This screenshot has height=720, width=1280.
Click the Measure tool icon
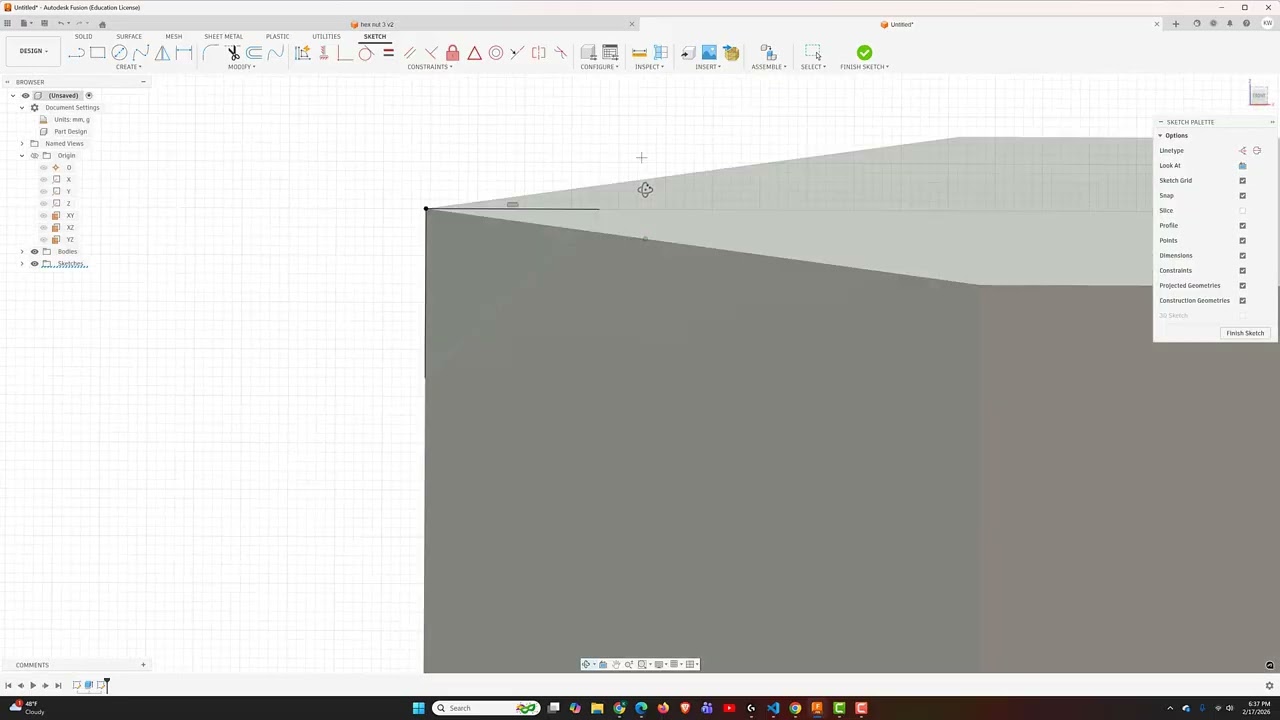coord(639,53)
